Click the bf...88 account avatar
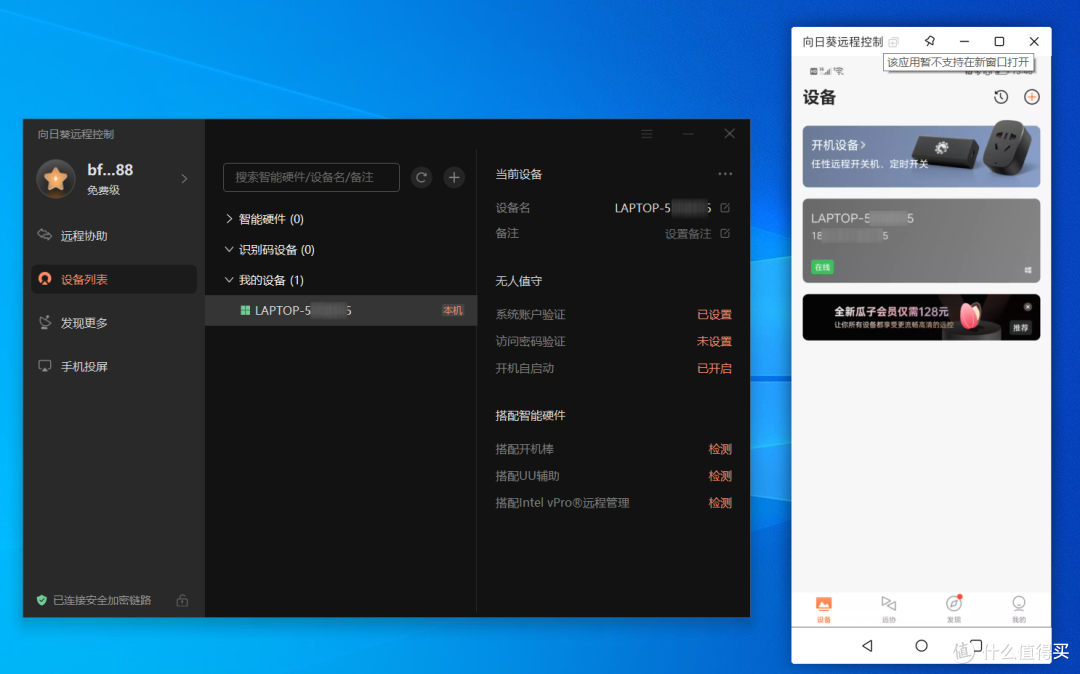The width and height of the screenshot is (1080, 674). pyautogui.click(x=56, y=179)
